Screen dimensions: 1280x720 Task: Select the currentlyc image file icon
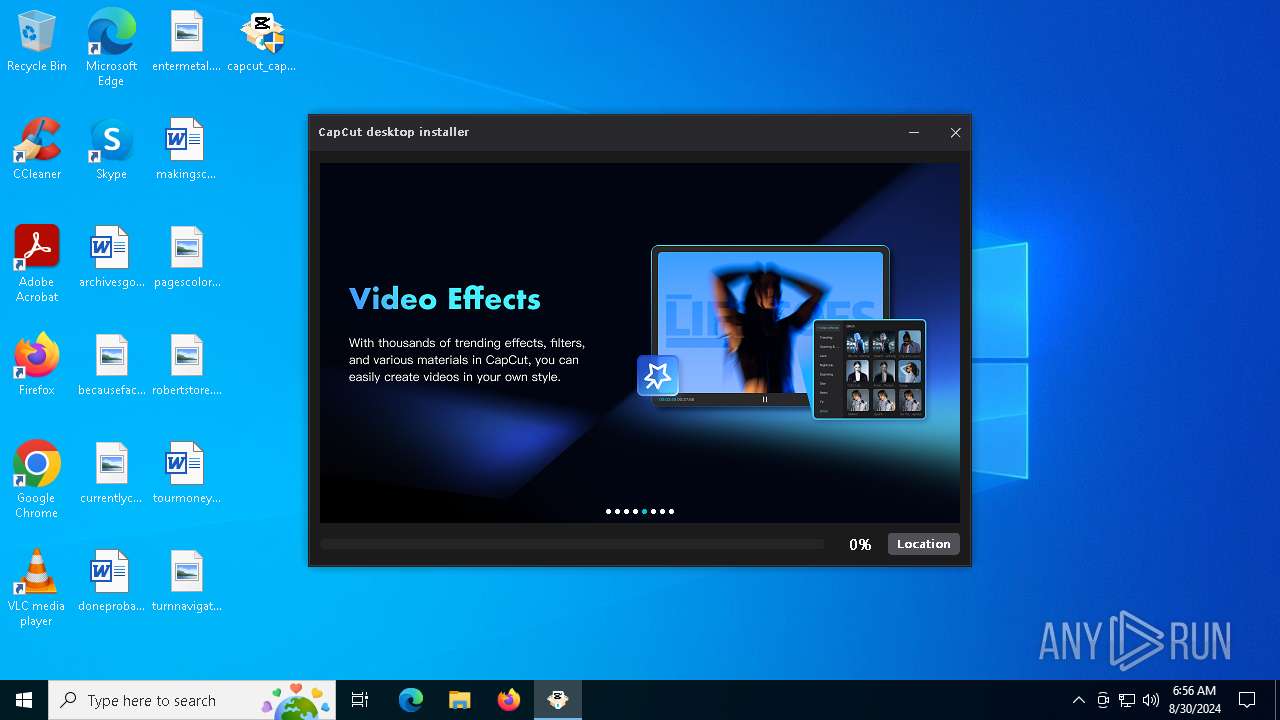tap(111, 473)
